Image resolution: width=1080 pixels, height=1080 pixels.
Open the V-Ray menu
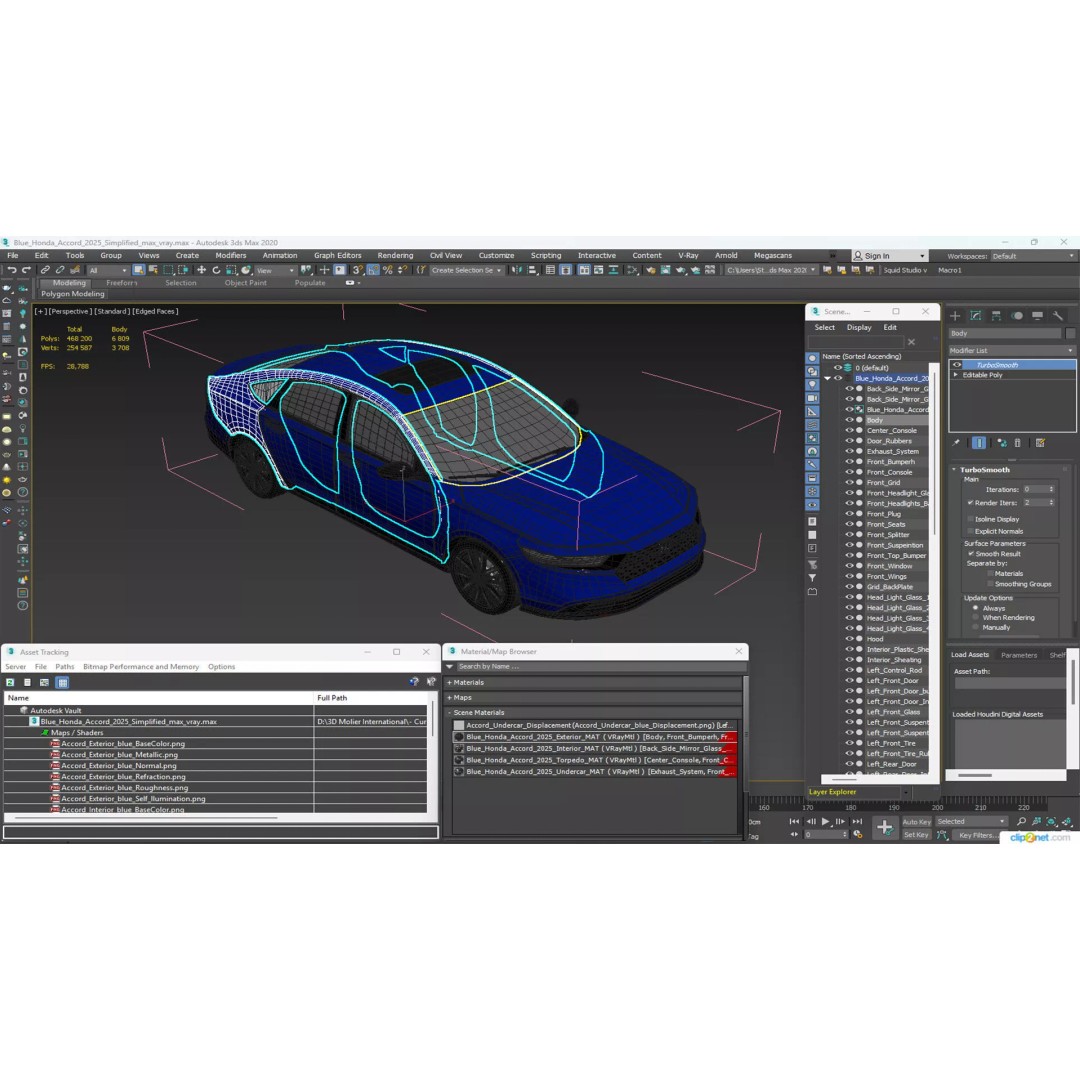click(688, 256)
